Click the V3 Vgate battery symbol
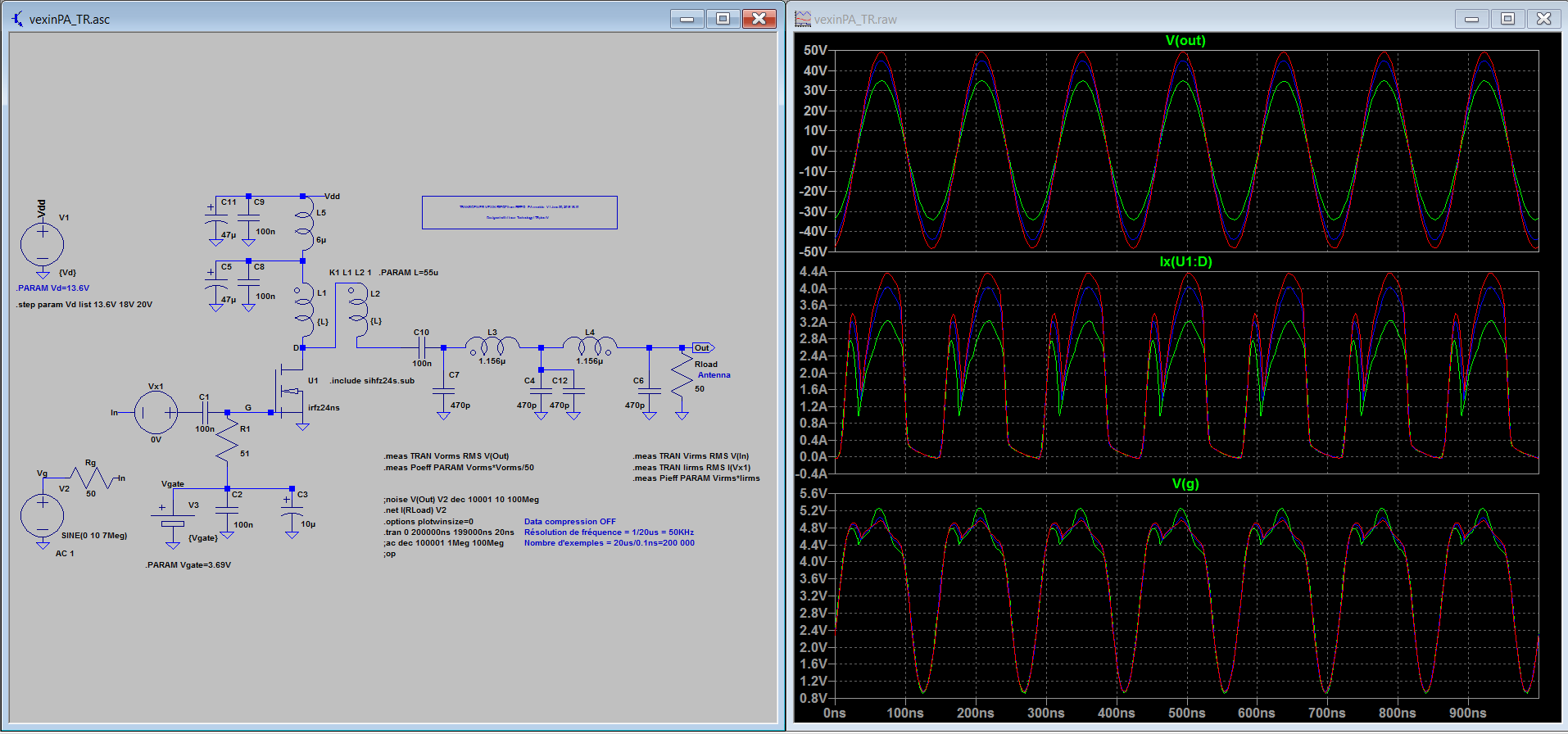This screenshot has height=734, width=1568. point(173,520)
